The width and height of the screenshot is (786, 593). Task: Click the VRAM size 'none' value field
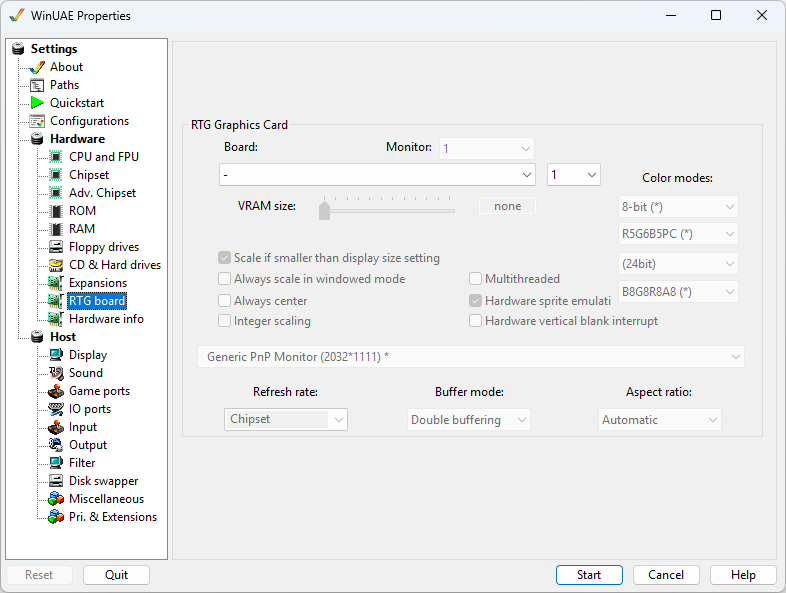507,206
